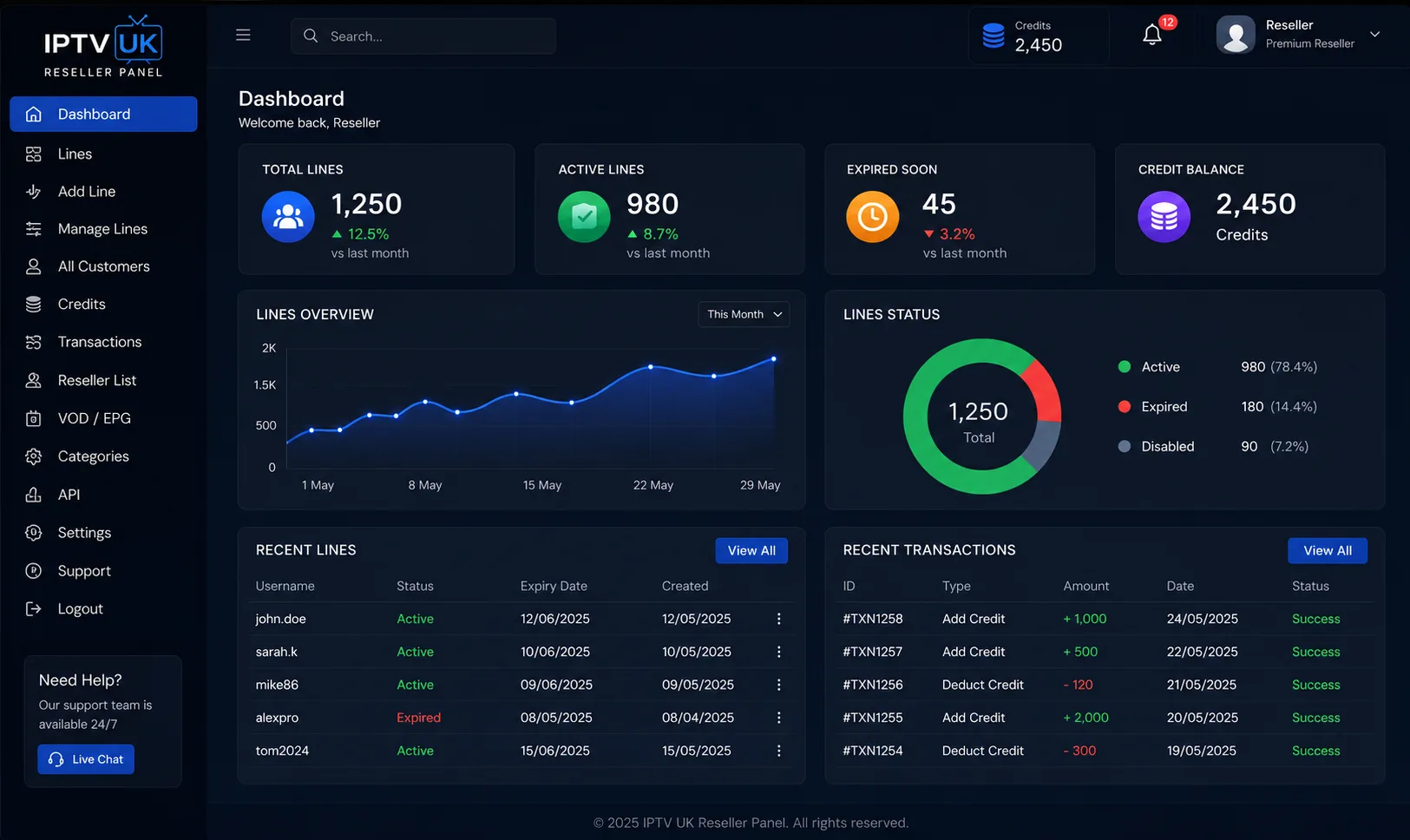Click View All in Recent Transactions
The image size is (1410, 840).
[x=1328, y=550]
